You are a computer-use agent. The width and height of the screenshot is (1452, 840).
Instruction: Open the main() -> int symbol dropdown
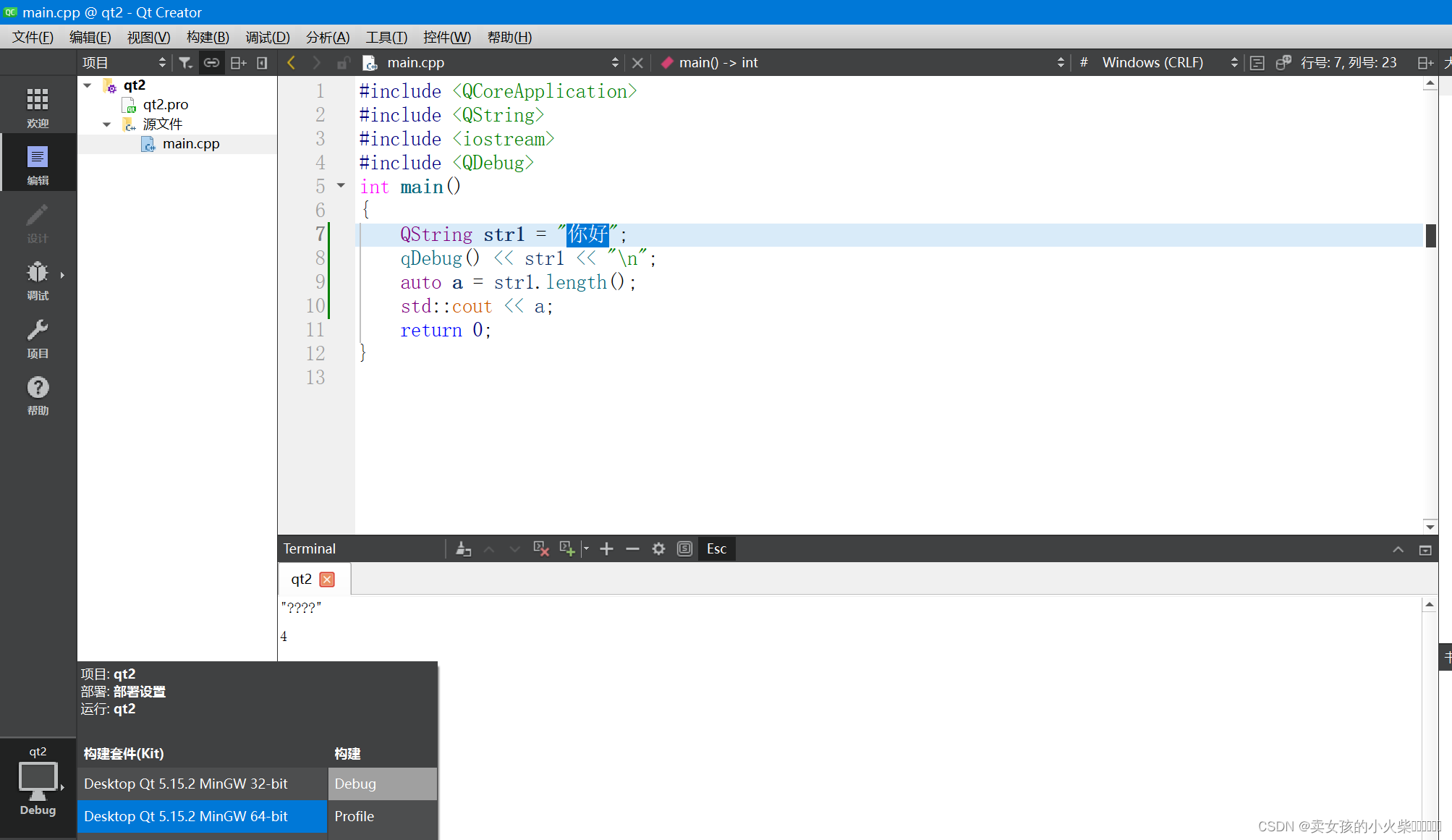861,63
